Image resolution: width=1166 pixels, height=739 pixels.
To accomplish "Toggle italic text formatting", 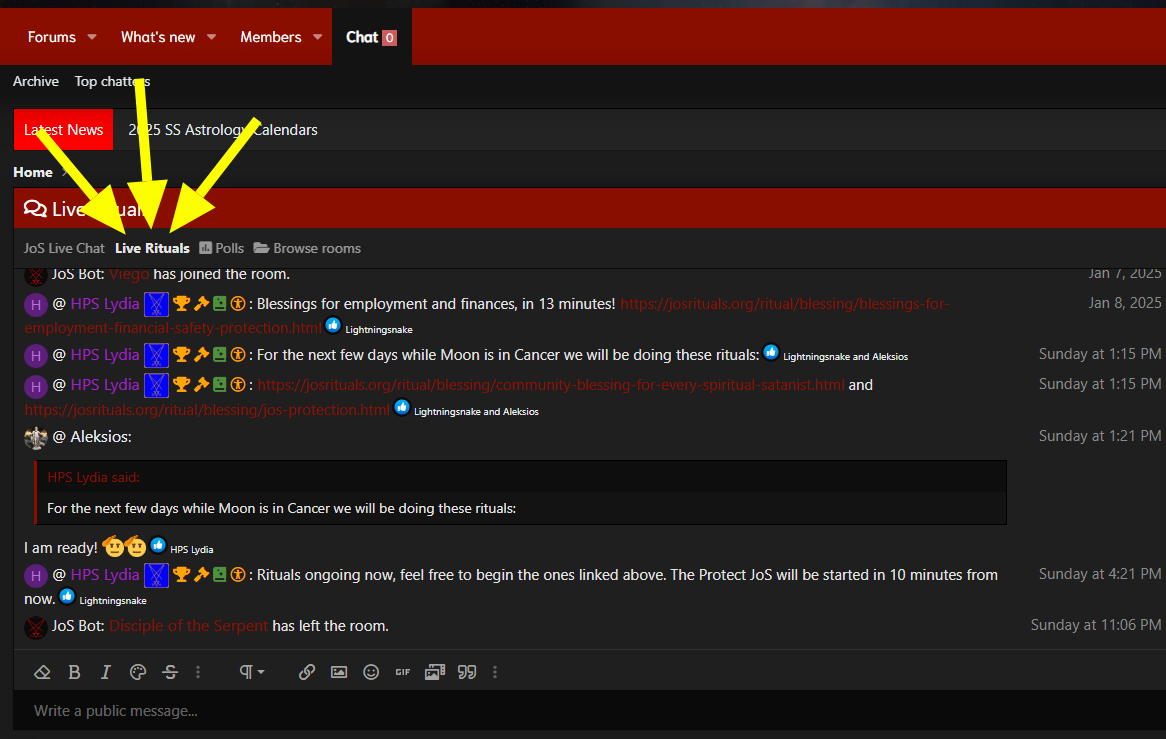I will (x=106, y=672).
